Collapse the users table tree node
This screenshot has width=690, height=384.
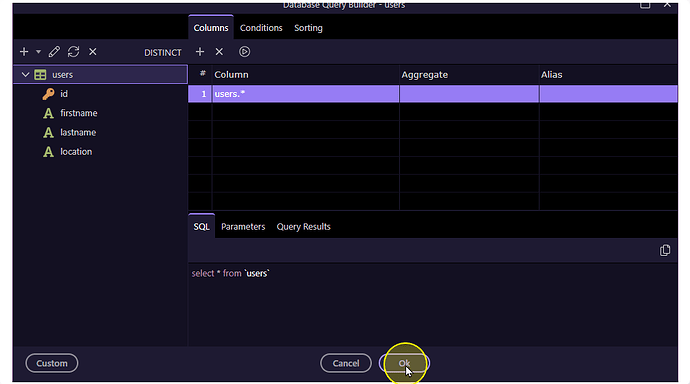click(x=26, y=75)
